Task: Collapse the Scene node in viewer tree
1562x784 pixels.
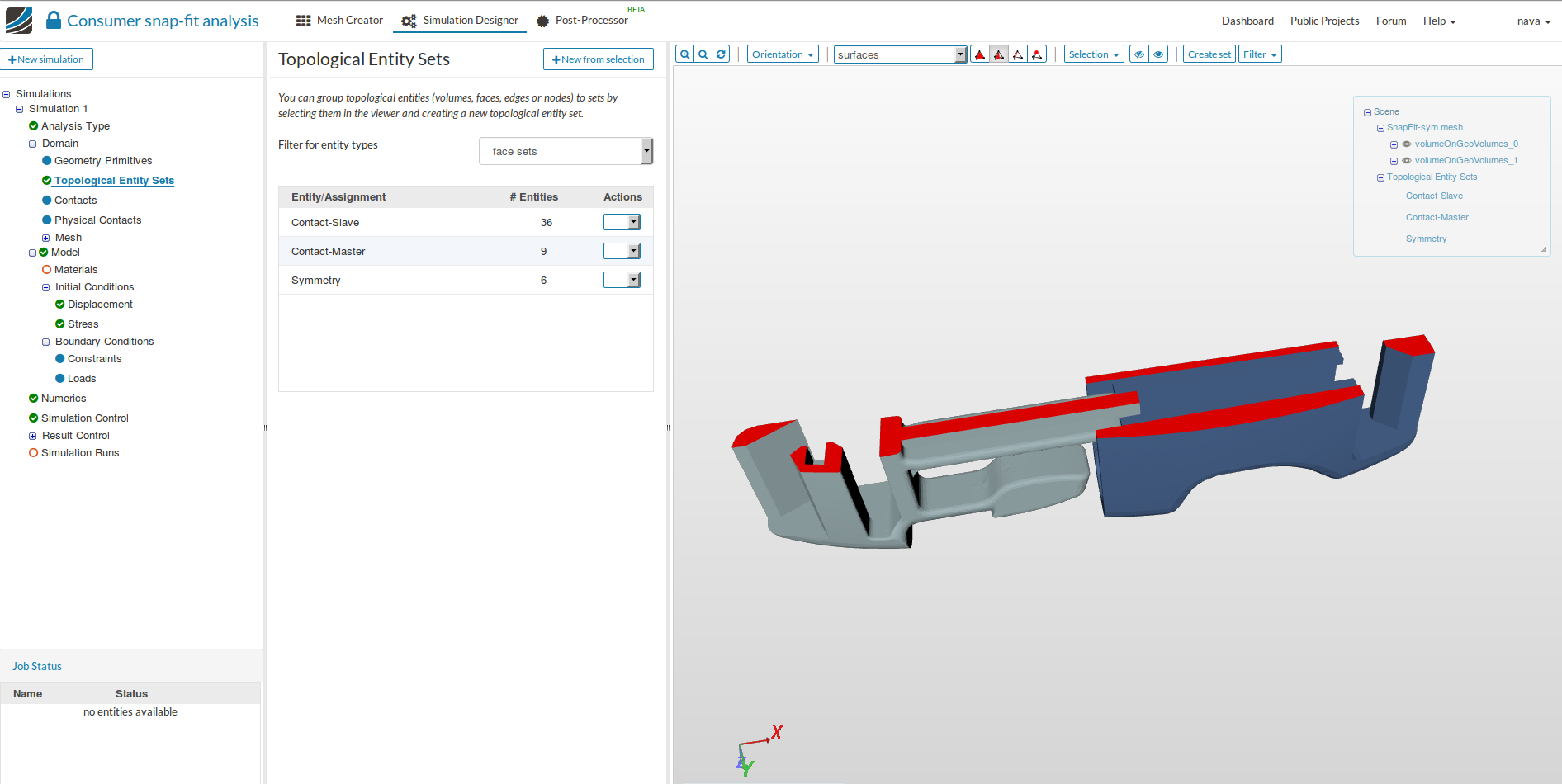Action: [x=1367, y=112]
